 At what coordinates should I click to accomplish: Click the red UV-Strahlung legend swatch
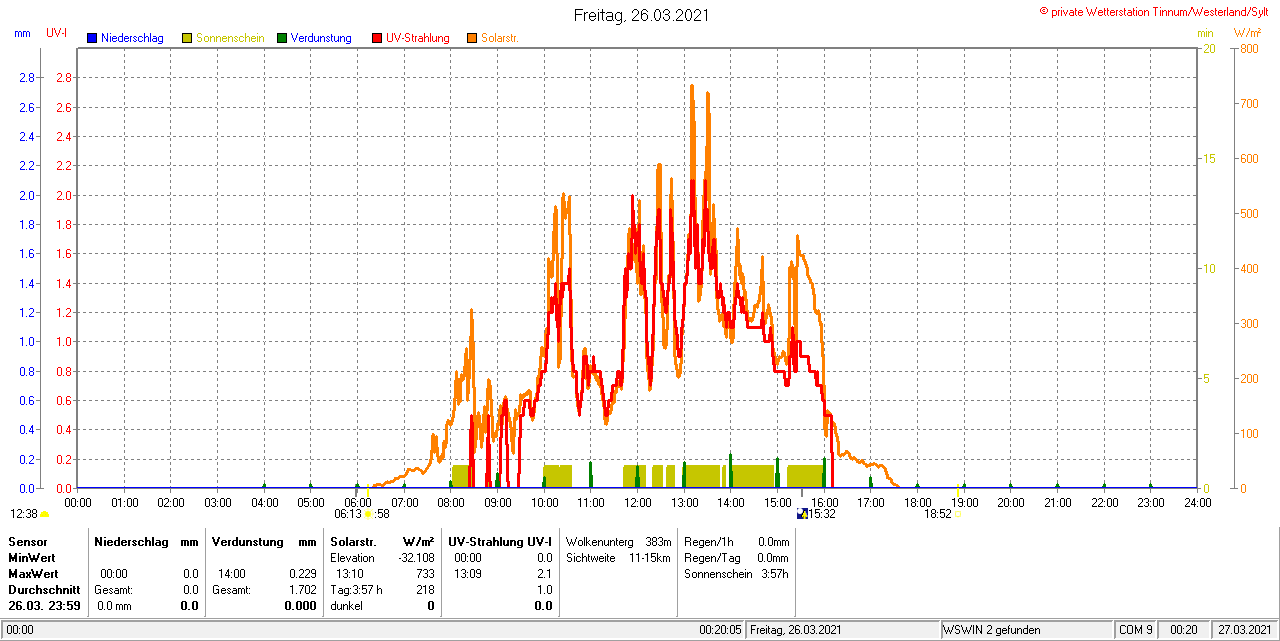pos(377,38)
